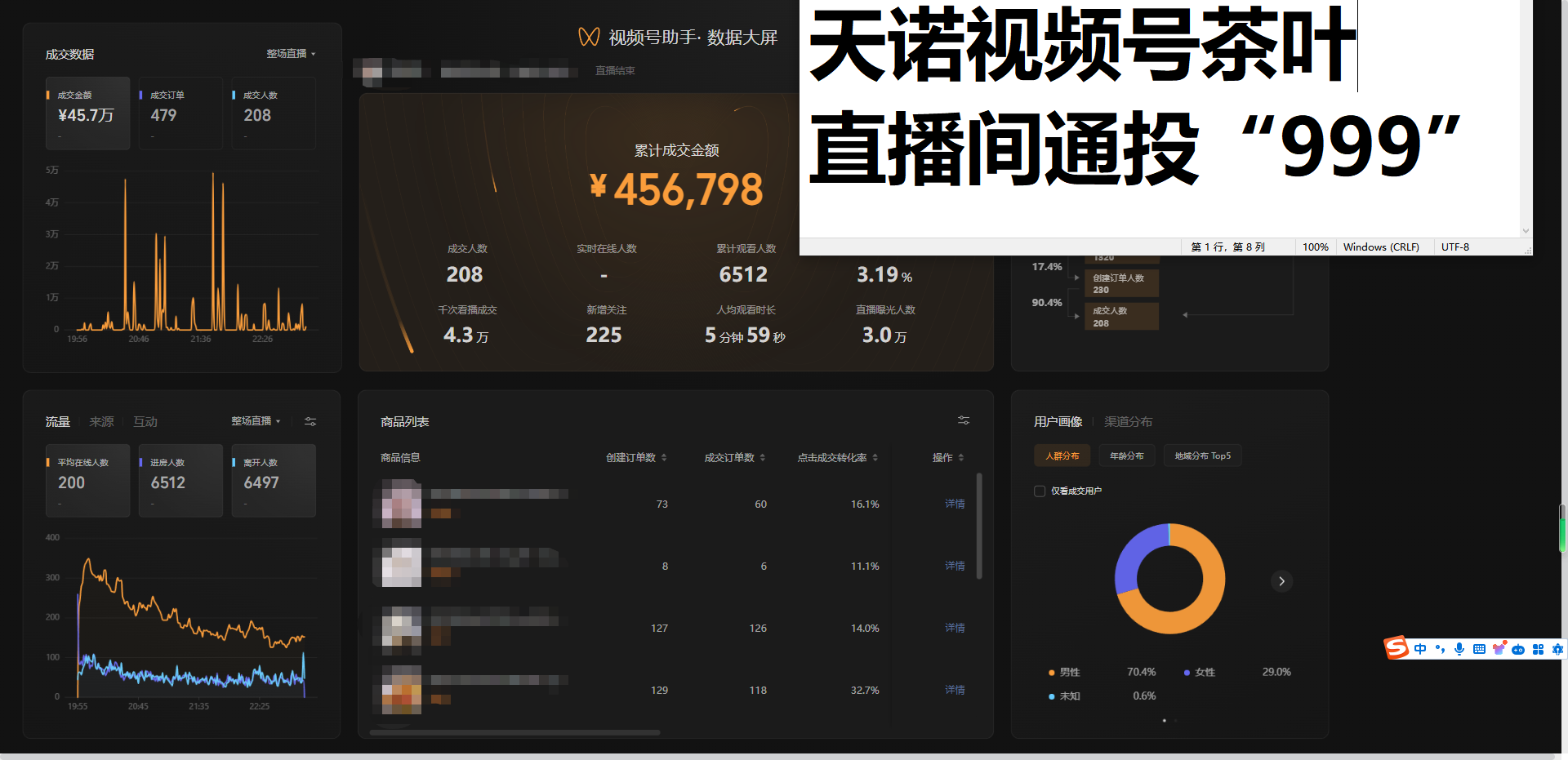Click the product info column header
The image size is (1568, 760).
[400, 458]
